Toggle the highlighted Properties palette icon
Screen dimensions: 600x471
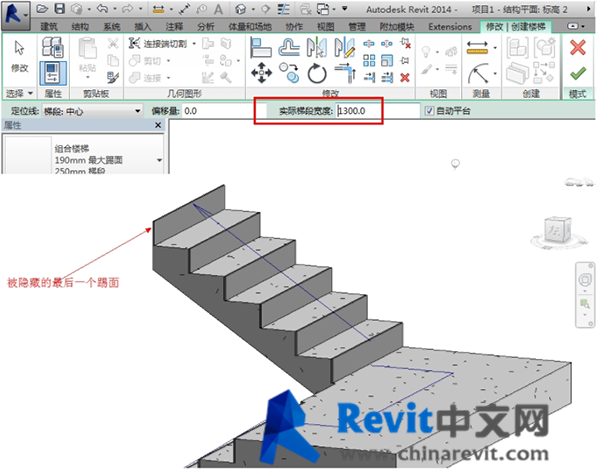coord(53,73)
